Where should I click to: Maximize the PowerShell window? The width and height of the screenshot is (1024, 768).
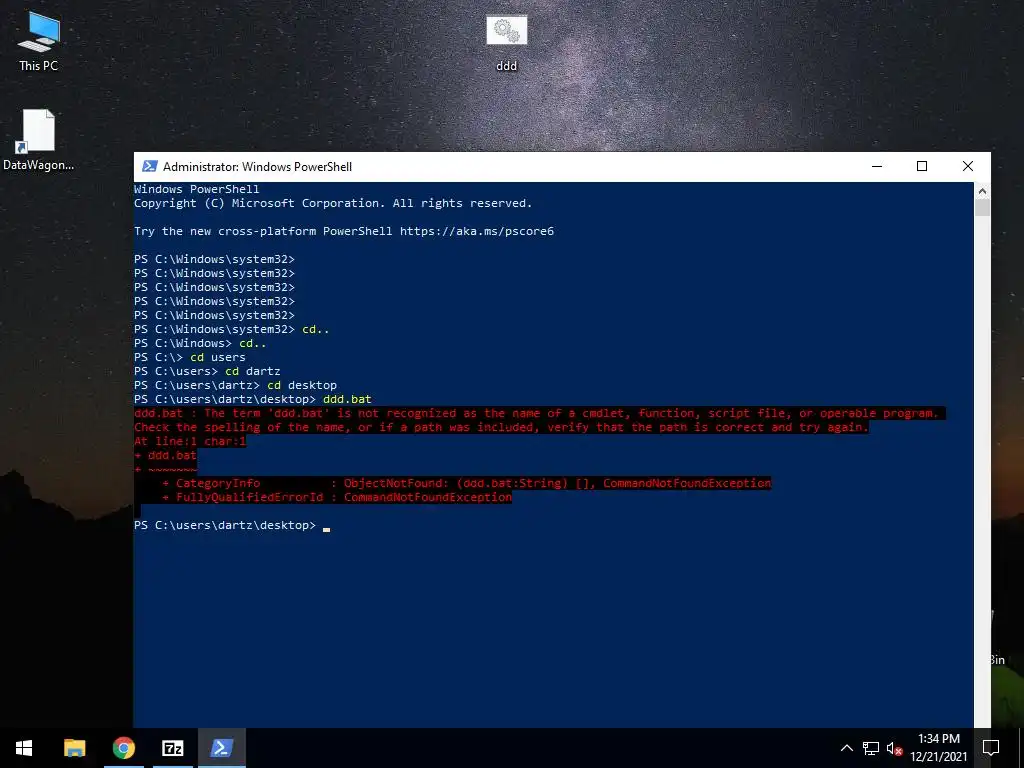point(922,167)
